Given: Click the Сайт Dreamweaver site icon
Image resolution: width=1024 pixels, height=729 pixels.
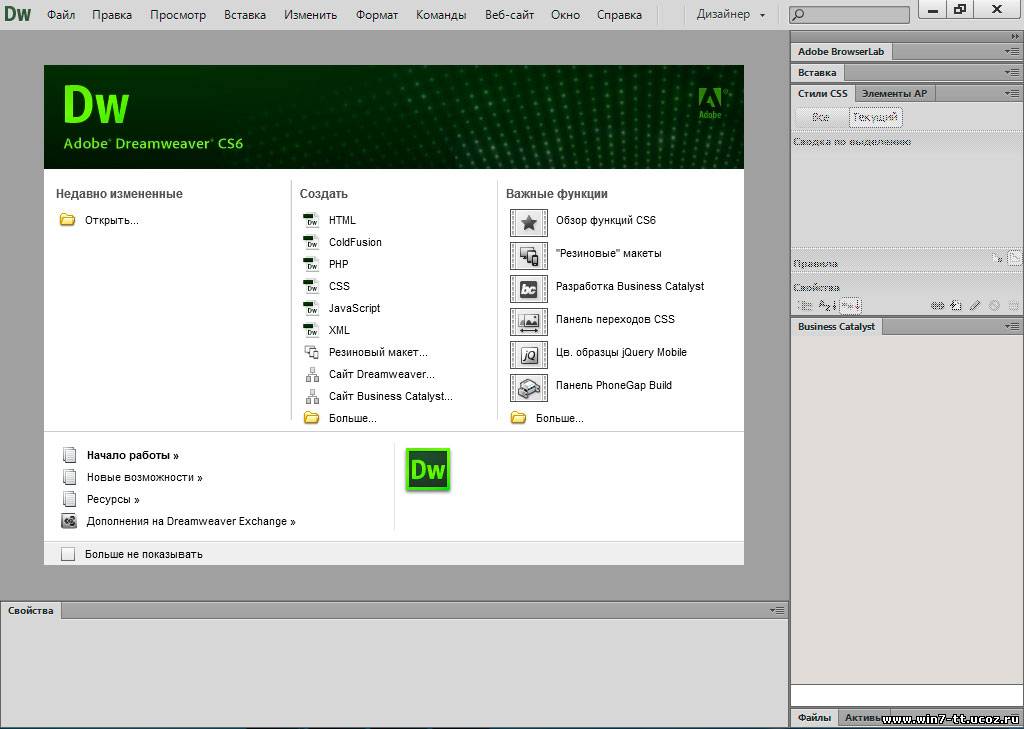Looking at the screenshot, I should [312, 374].
